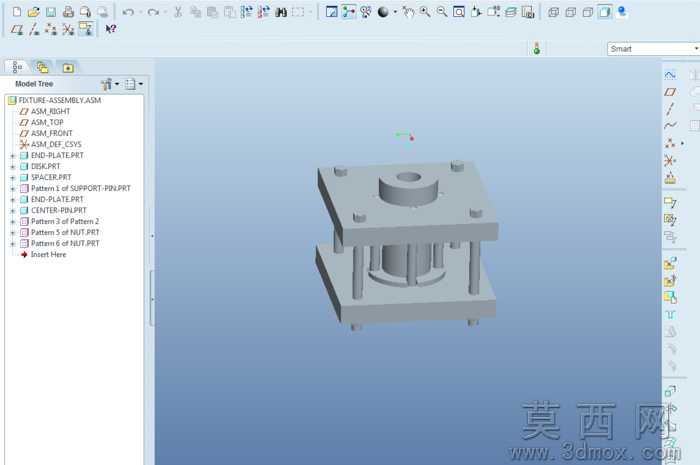
Task: Open the Layers icon in top toolbar
Action: coord(511,12)
